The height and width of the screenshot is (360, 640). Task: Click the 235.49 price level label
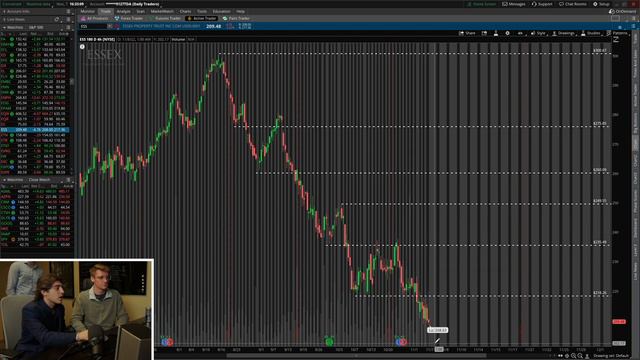600,242
